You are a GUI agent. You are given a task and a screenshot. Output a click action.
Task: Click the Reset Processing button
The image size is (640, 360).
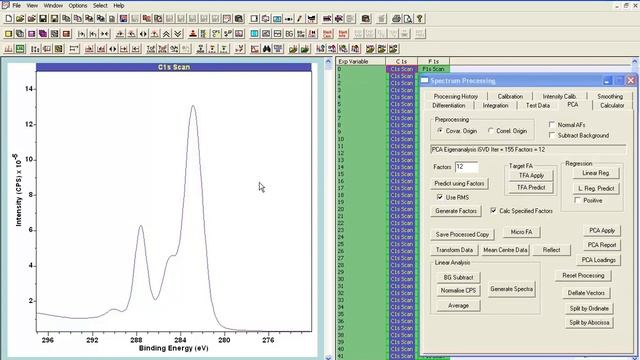(583, 276)
